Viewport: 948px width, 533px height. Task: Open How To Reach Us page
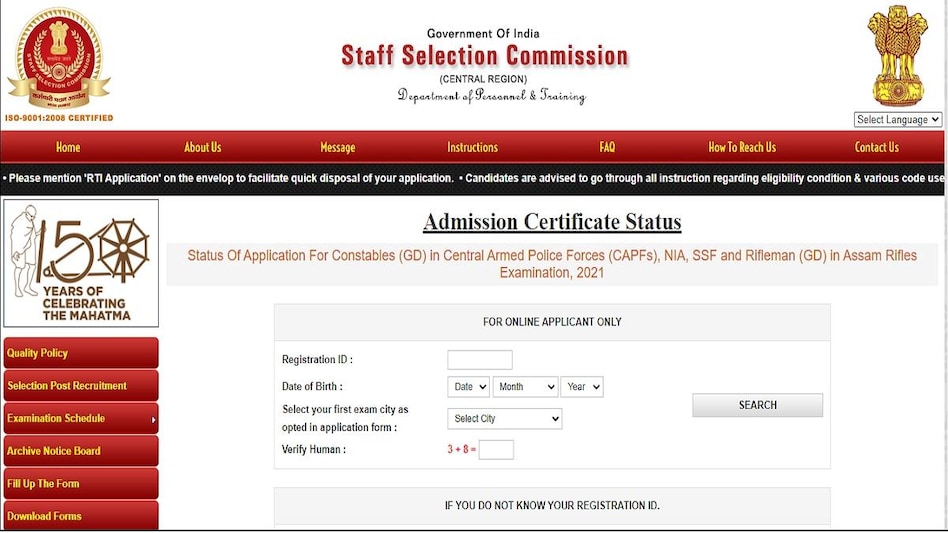tap(742, 147)
